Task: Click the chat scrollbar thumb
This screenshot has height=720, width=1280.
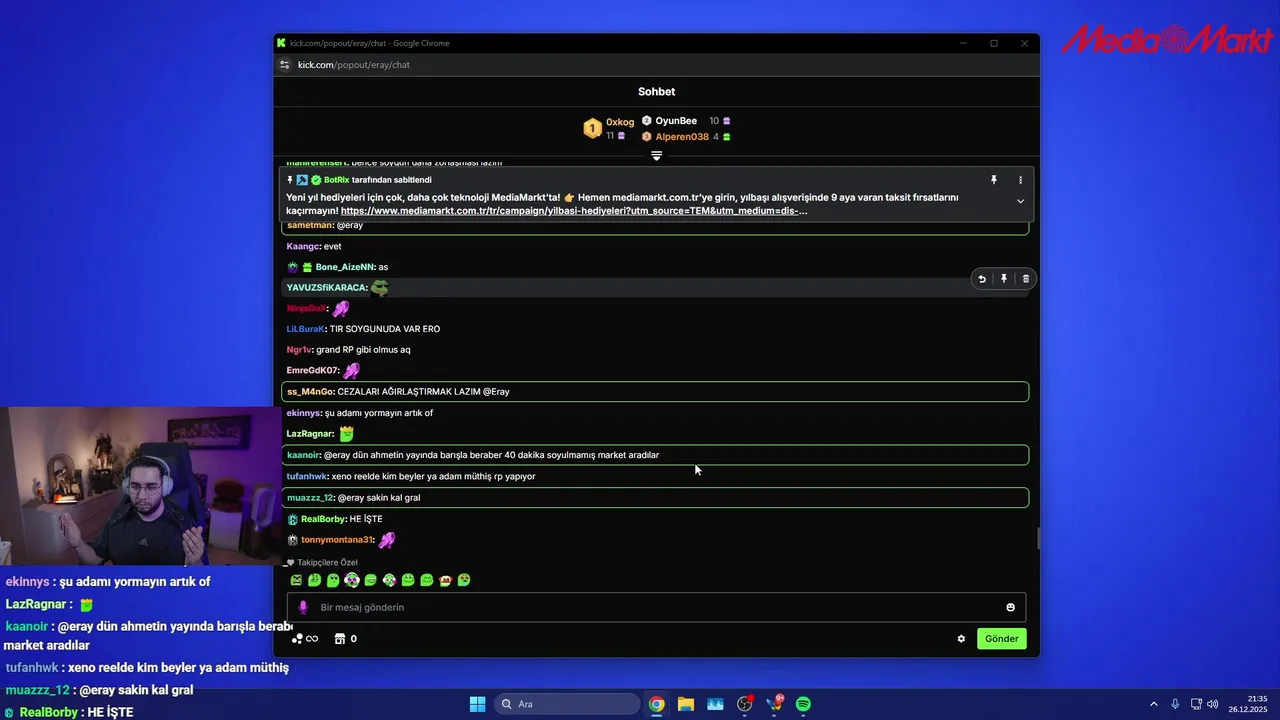Action: tap(1037, 539)
